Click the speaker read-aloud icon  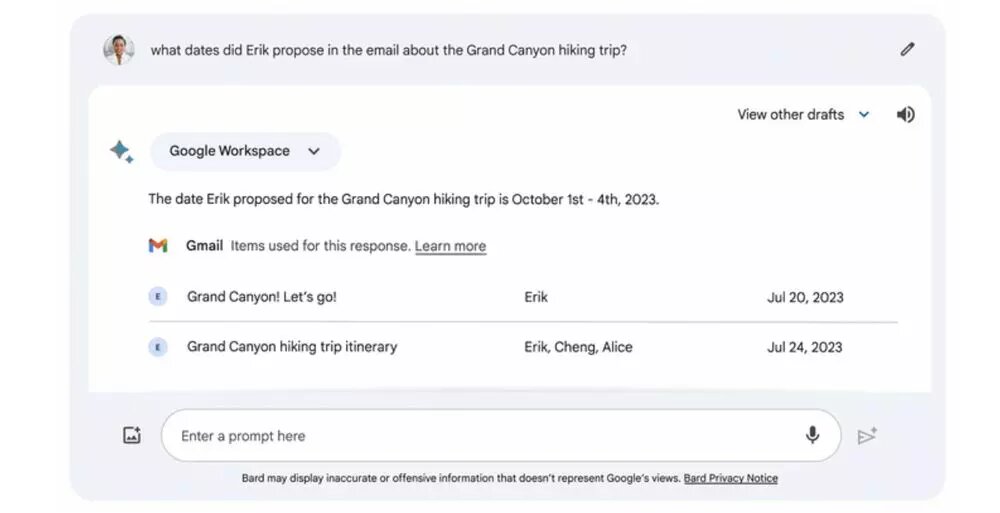[x=905, y=115]
